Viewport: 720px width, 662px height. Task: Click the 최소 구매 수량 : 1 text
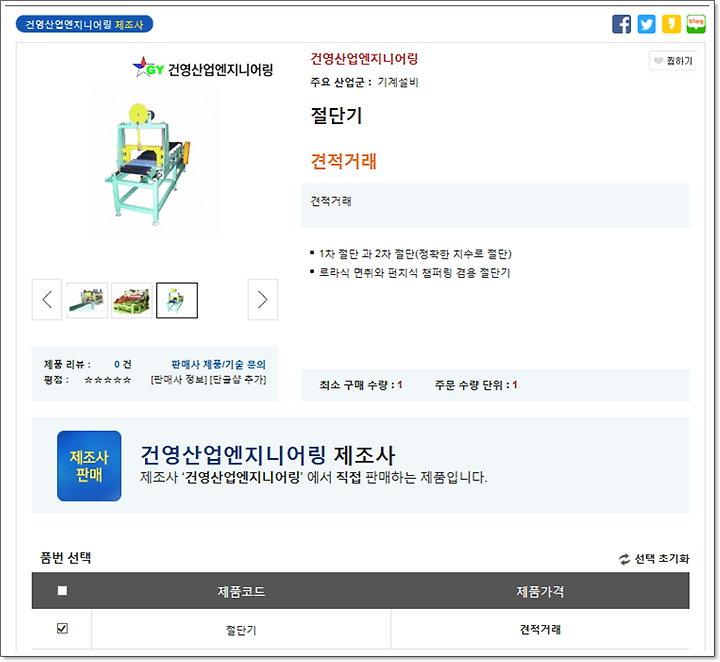pyautogui.click(x=361, y=385)
